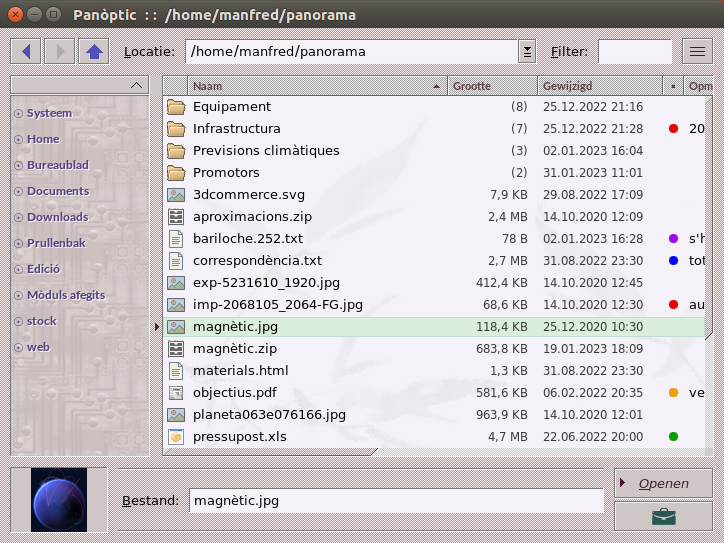
Task: Click date 19.01.2023 18:09
Action: 593,349
